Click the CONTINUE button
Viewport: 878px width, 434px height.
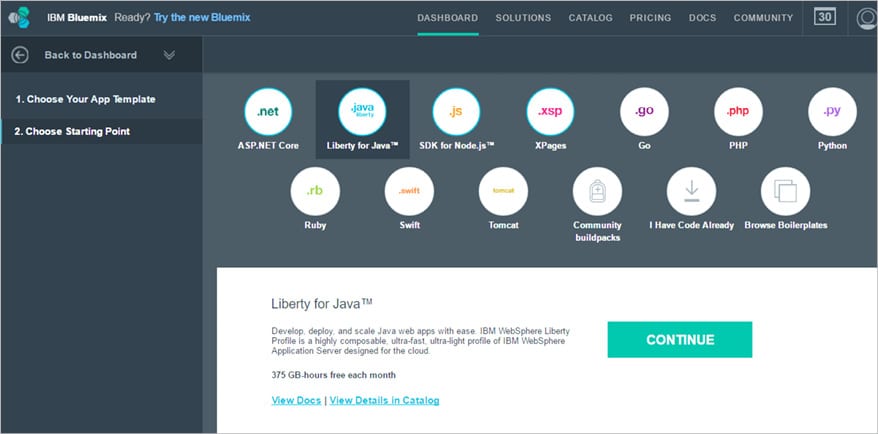(680, 339)
